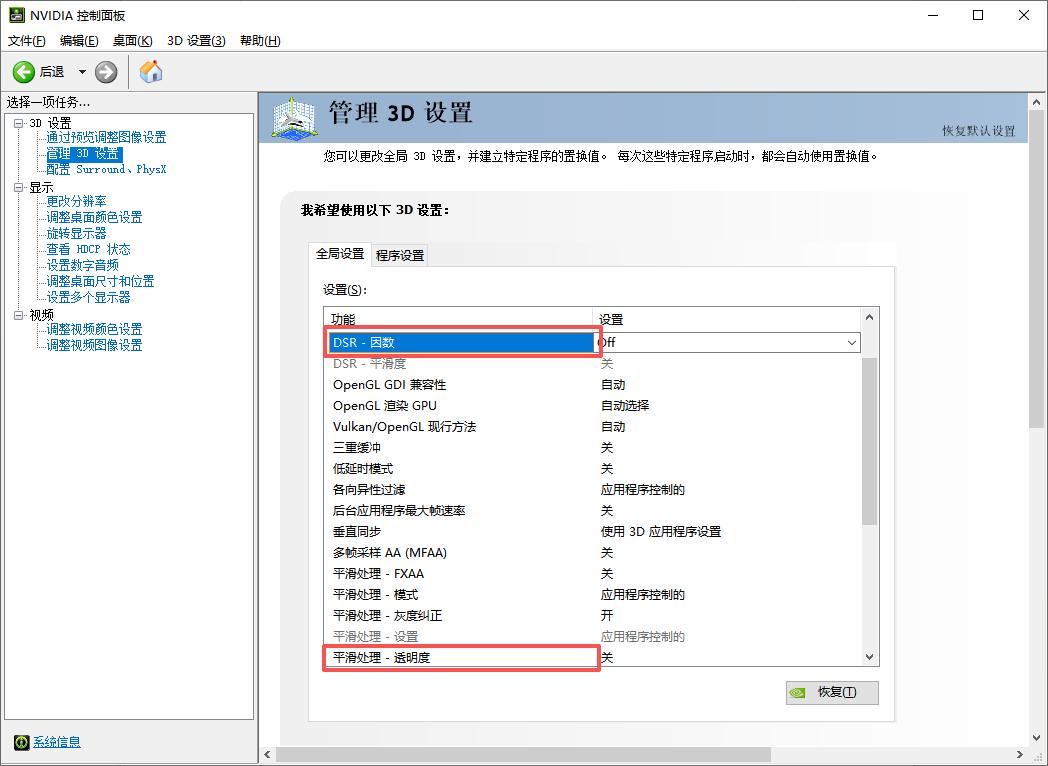Select the 三重缓冲 setting row

tap(594, 447)
